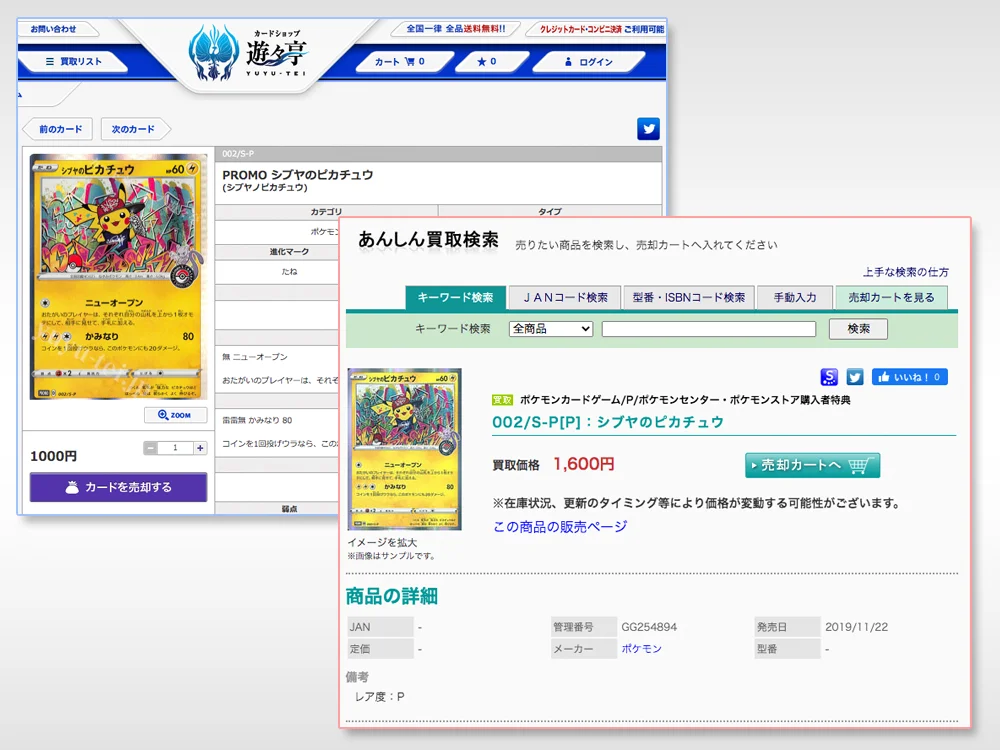Open この商品の販売ページ link
1000x750 pixels.
[x=560, y=527]
